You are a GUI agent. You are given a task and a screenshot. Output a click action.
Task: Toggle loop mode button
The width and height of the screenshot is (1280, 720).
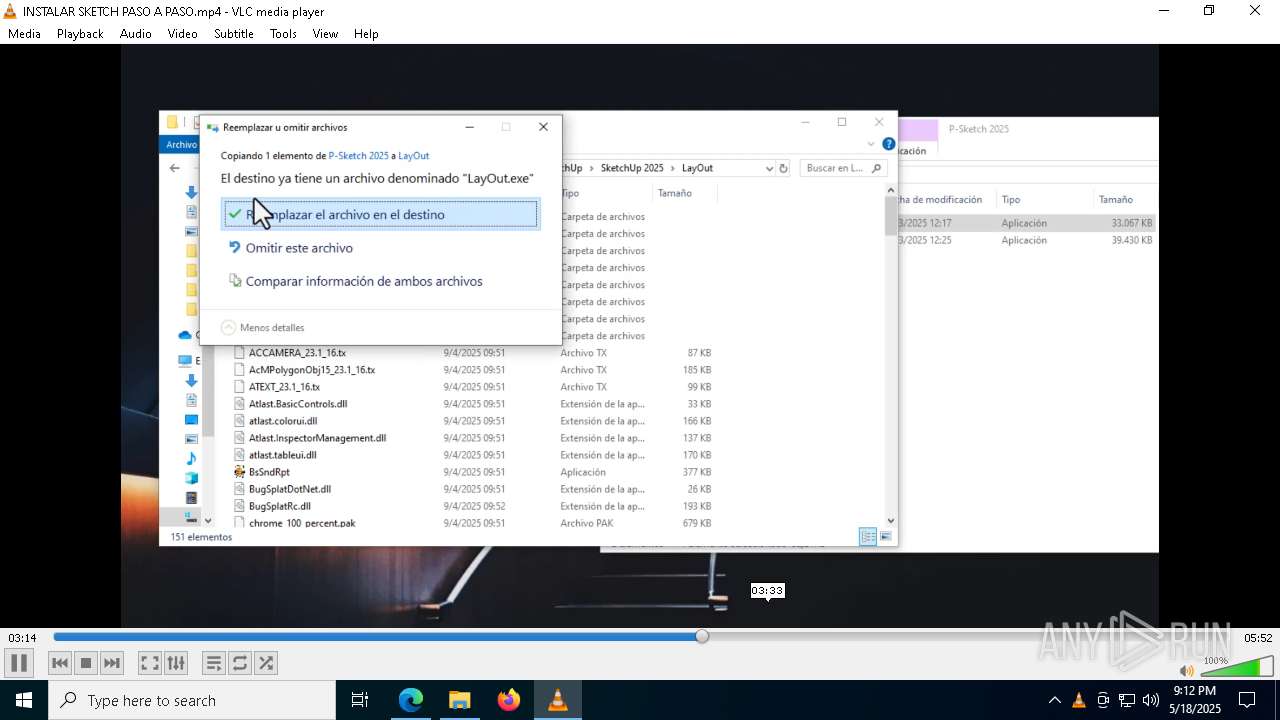point(239,663)
